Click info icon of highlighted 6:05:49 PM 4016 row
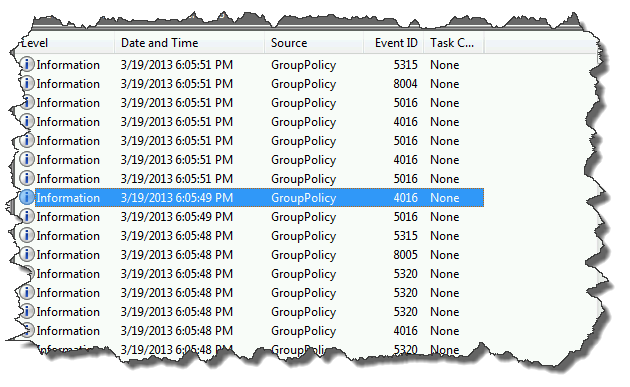 pyautogui.click(x=27, y=197)
